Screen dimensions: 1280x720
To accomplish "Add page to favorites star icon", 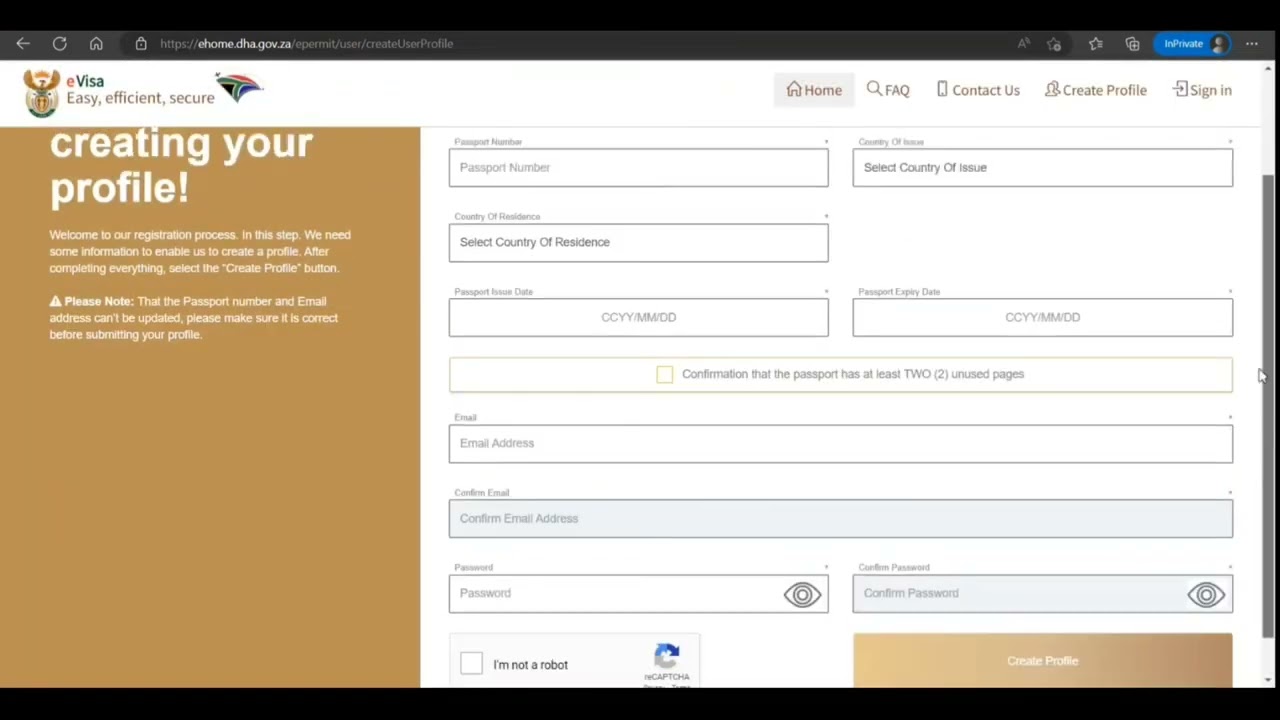I will [x=1054, y=44].
